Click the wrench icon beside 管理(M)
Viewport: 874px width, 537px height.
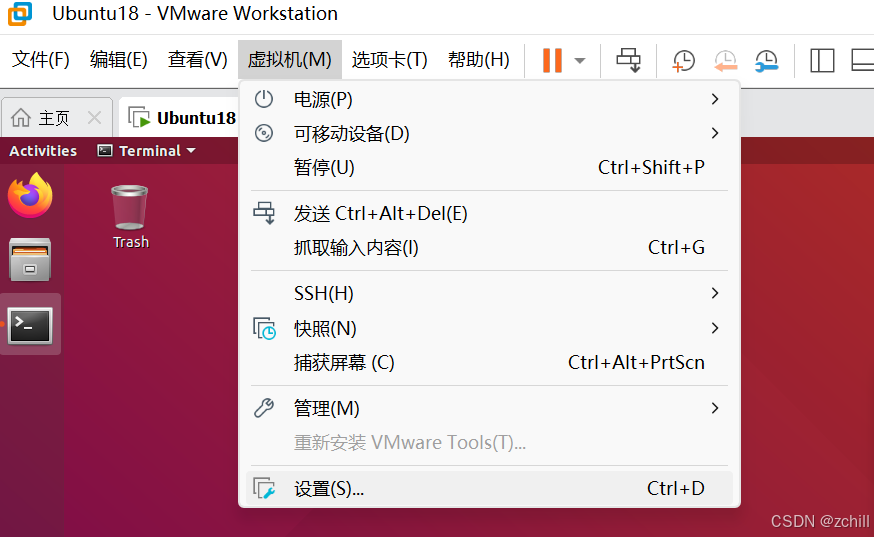264,408
